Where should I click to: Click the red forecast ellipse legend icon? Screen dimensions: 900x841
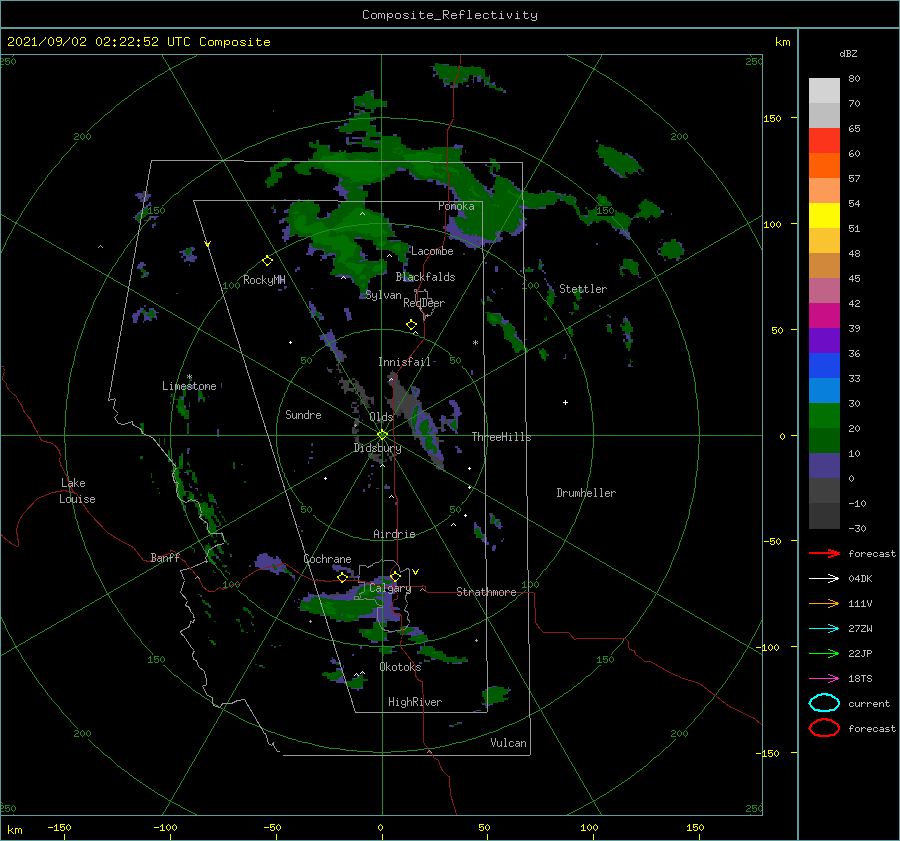(824, 728)
